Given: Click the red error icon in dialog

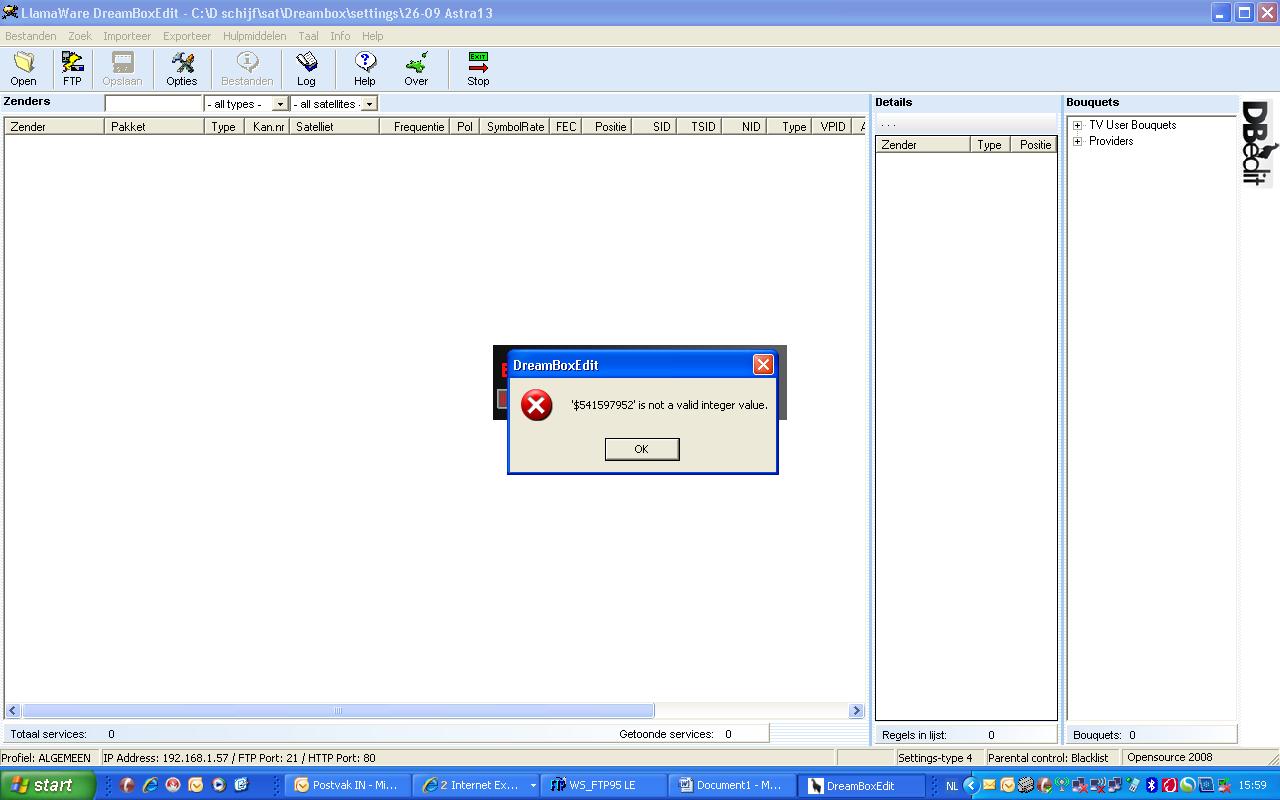Looking at the screenshot, I should coord(537,405).
